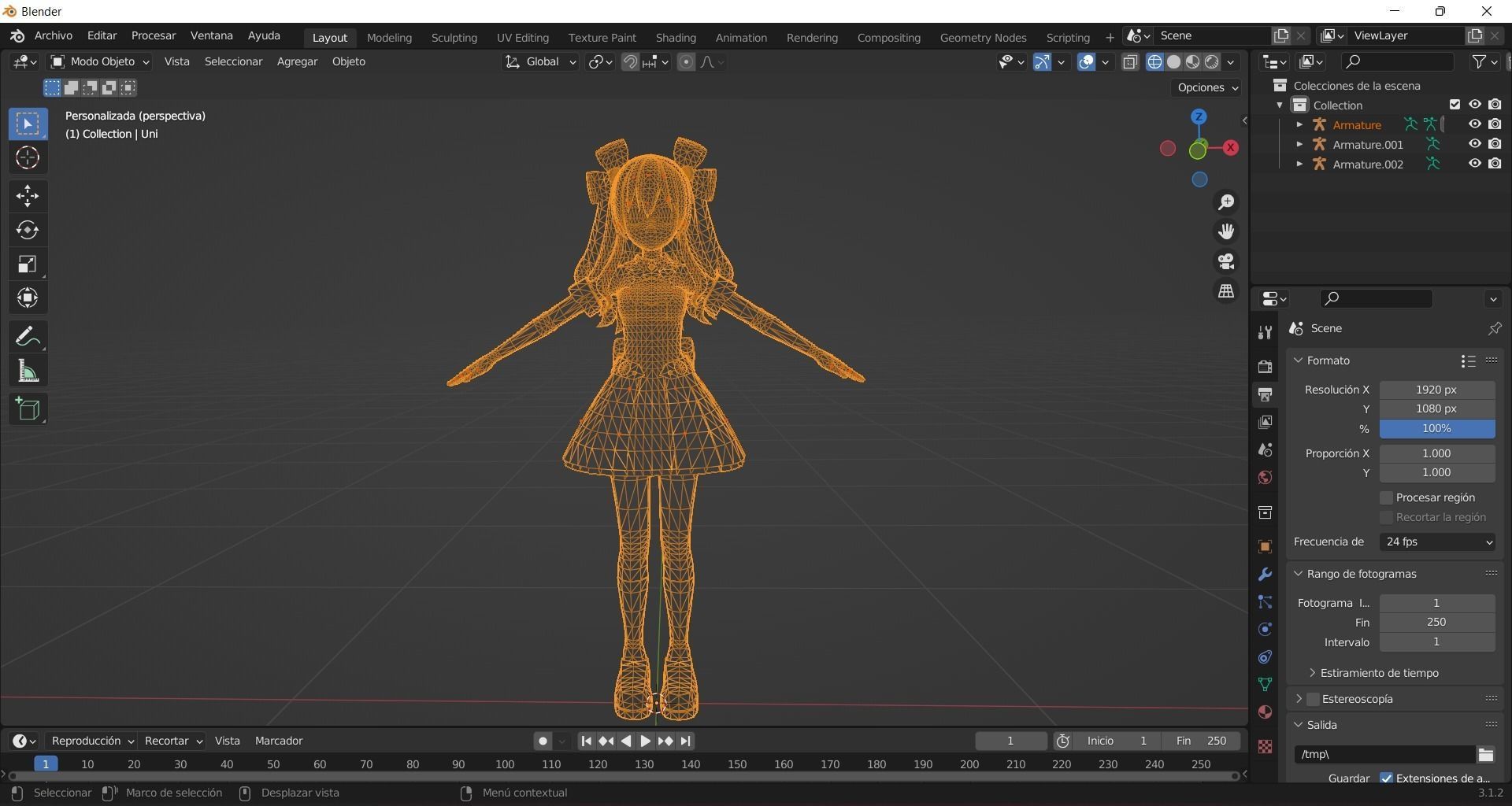Activate the Scale tool
This screenshot has height=806, width=1512.
pos(28,264)
